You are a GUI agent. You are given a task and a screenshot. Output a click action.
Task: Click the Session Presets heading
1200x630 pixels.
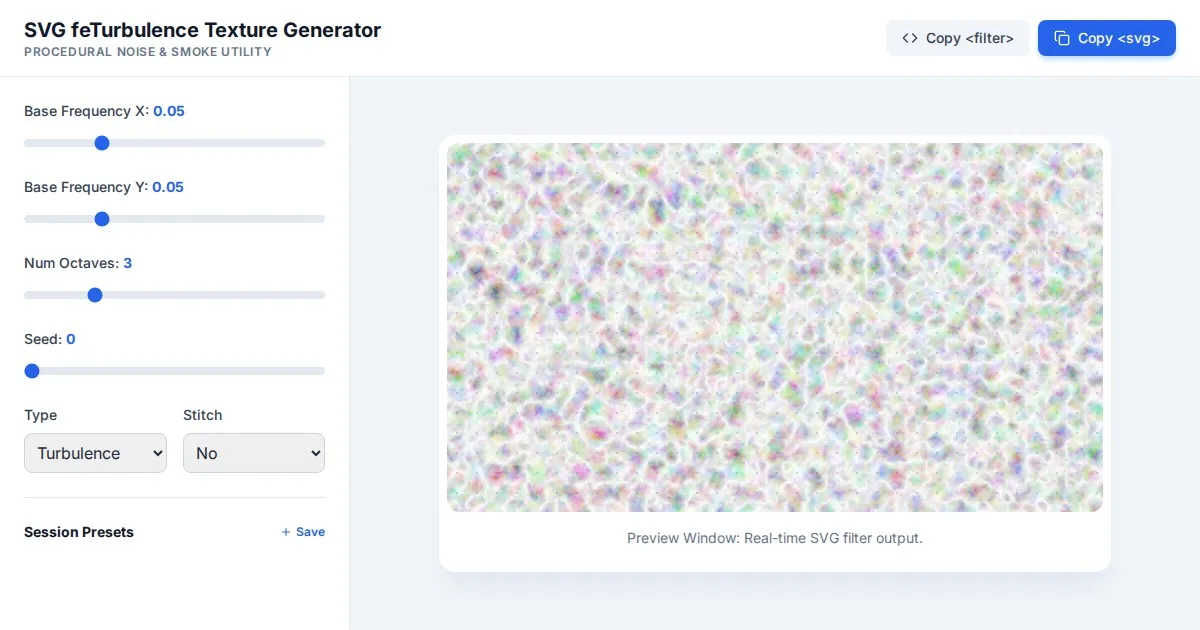pos(79,532)
